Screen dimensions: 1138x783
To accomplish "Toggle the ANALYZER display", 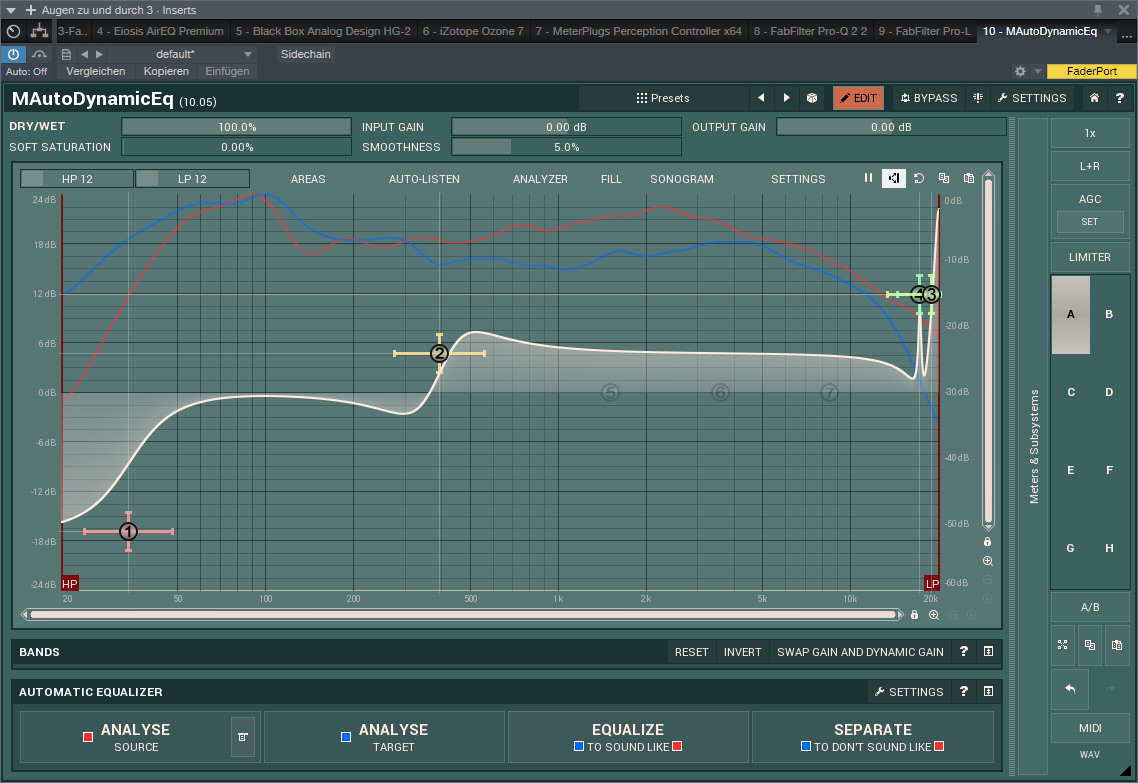I will (540, 179).
